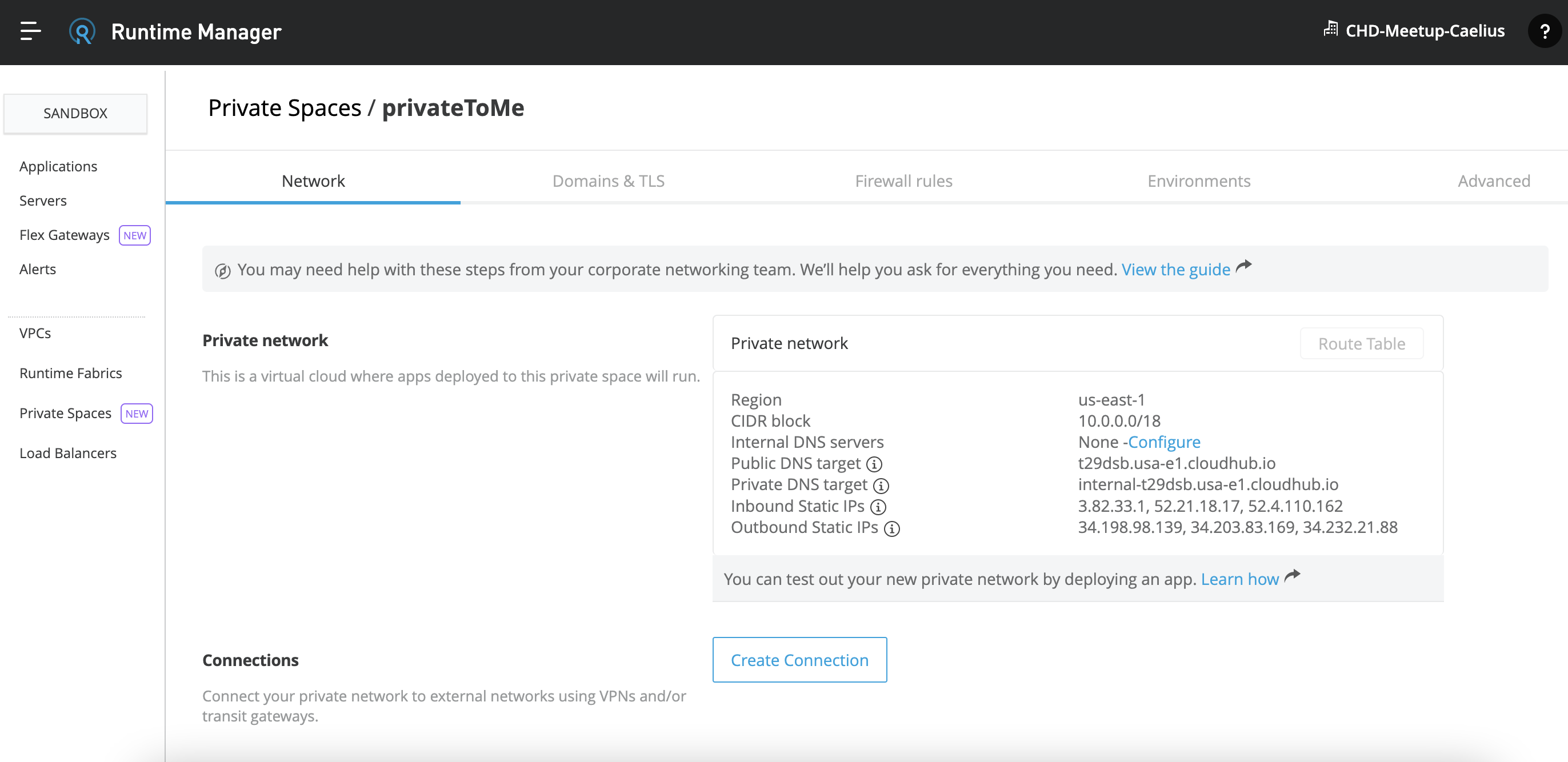Show info for Inbound Static IPs
The height and width of the screenshot is (762, 1568).
[878, 507]
